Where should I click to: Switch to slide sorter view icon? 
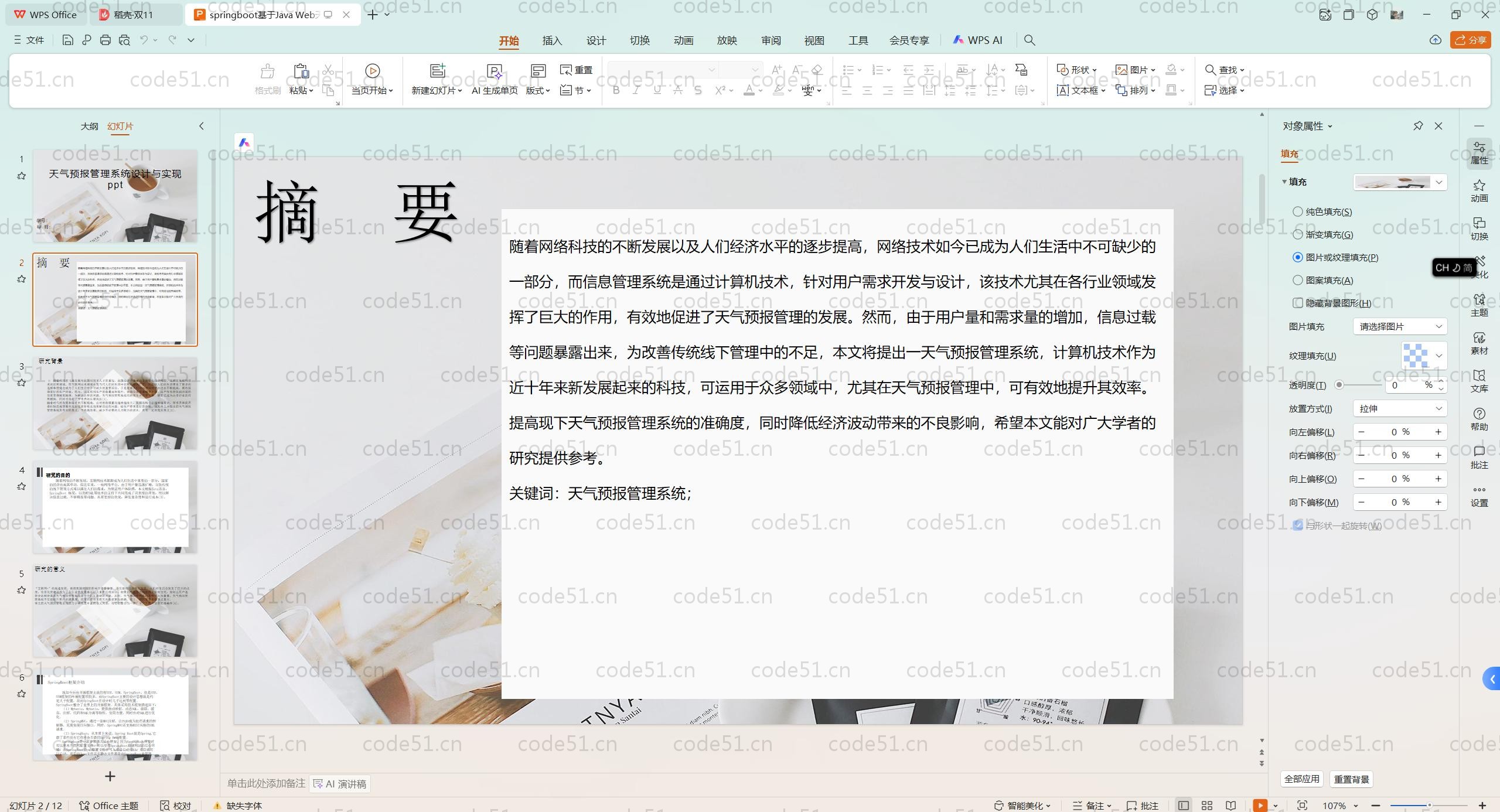tap(1207, 806)
